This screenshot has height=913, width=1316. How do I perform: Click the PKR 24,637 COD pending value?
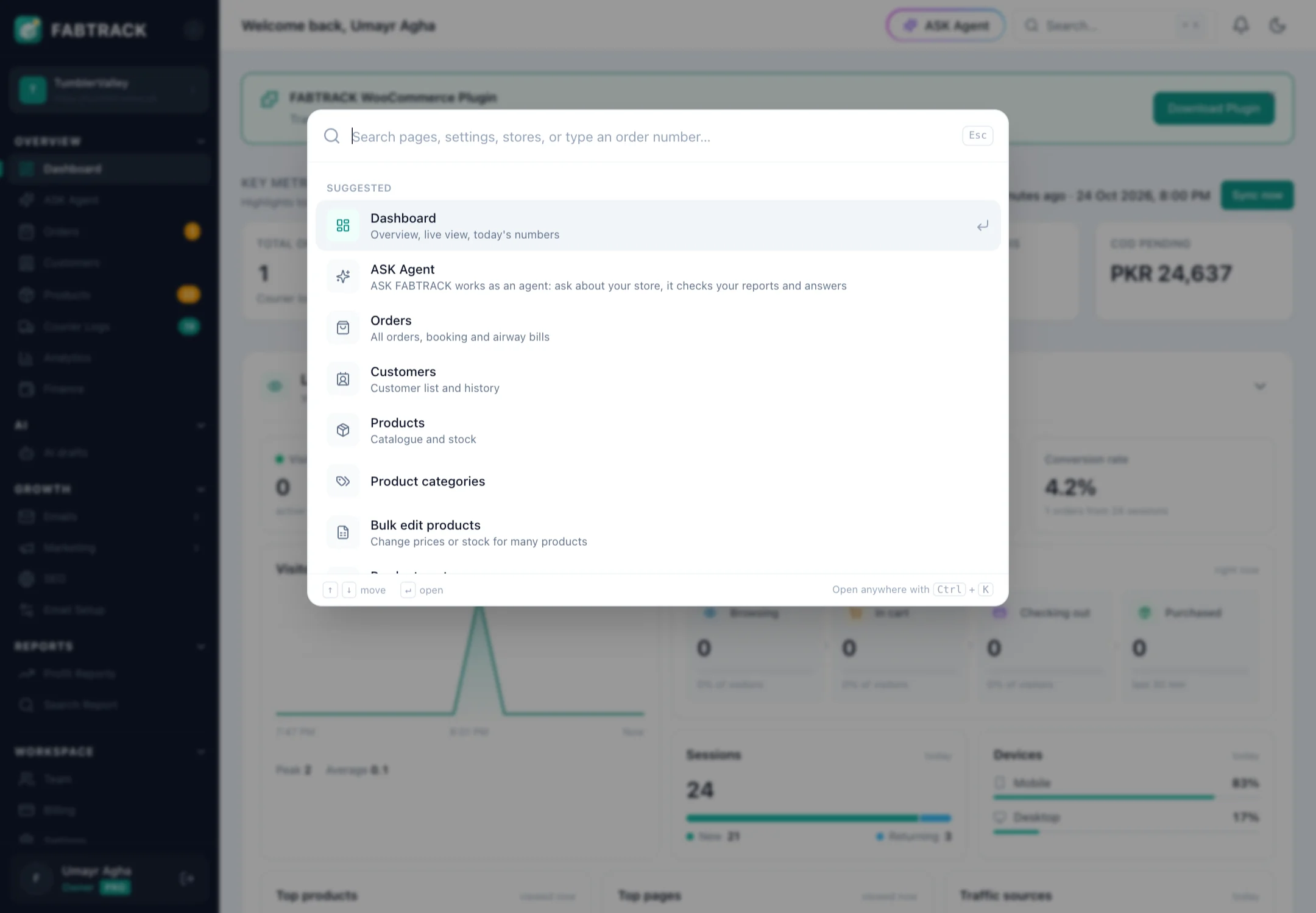[x=1171, y=273]
